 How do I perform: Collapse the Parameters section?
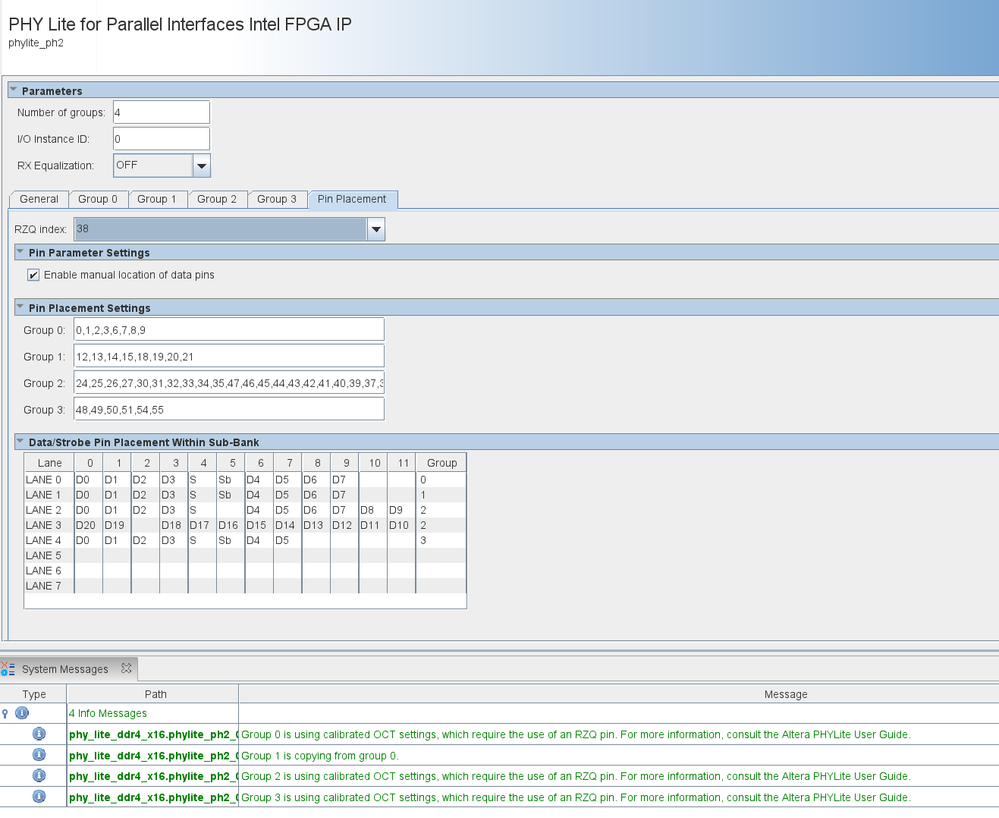[x=14, y=90]
